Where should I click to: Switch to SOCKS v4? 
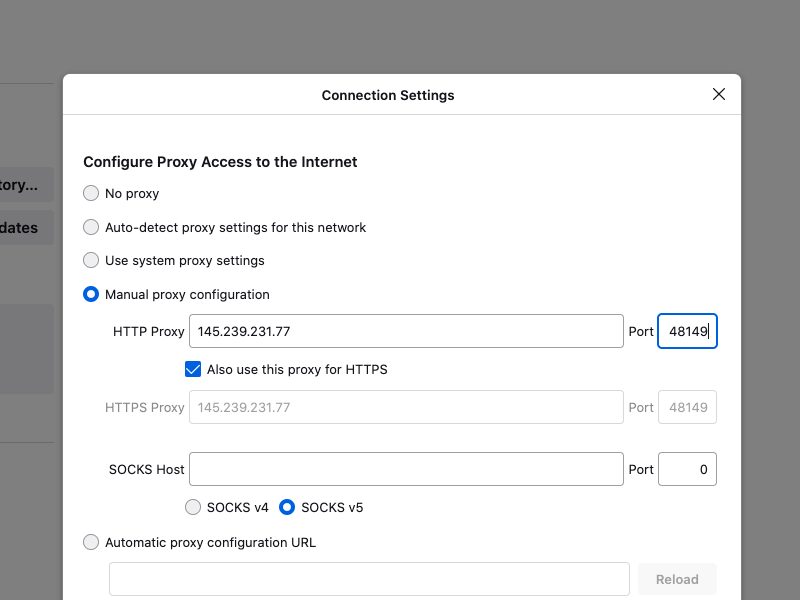(193, 507)
